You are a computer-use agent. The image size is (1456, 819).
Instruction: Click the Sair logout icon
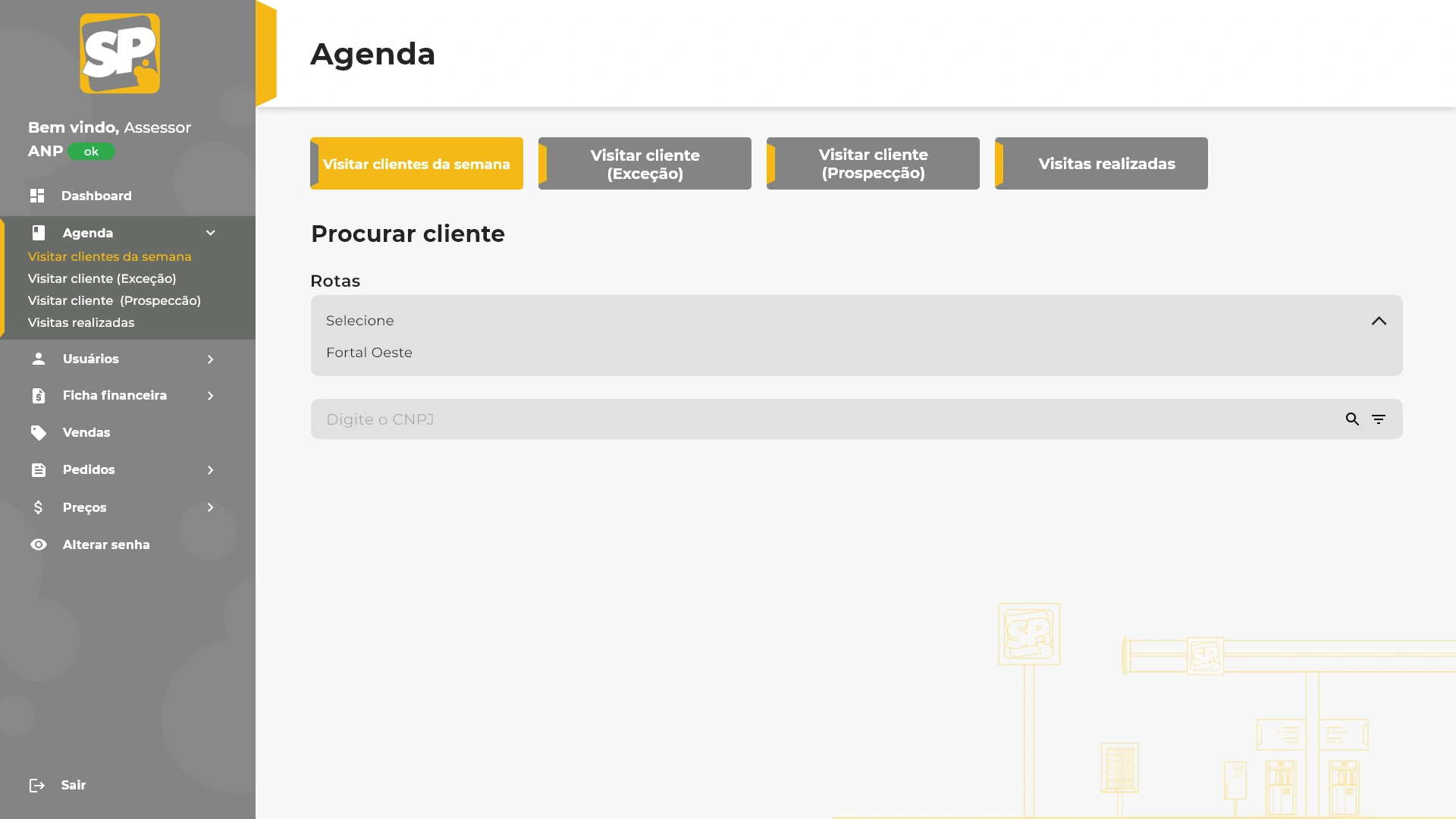37,785
